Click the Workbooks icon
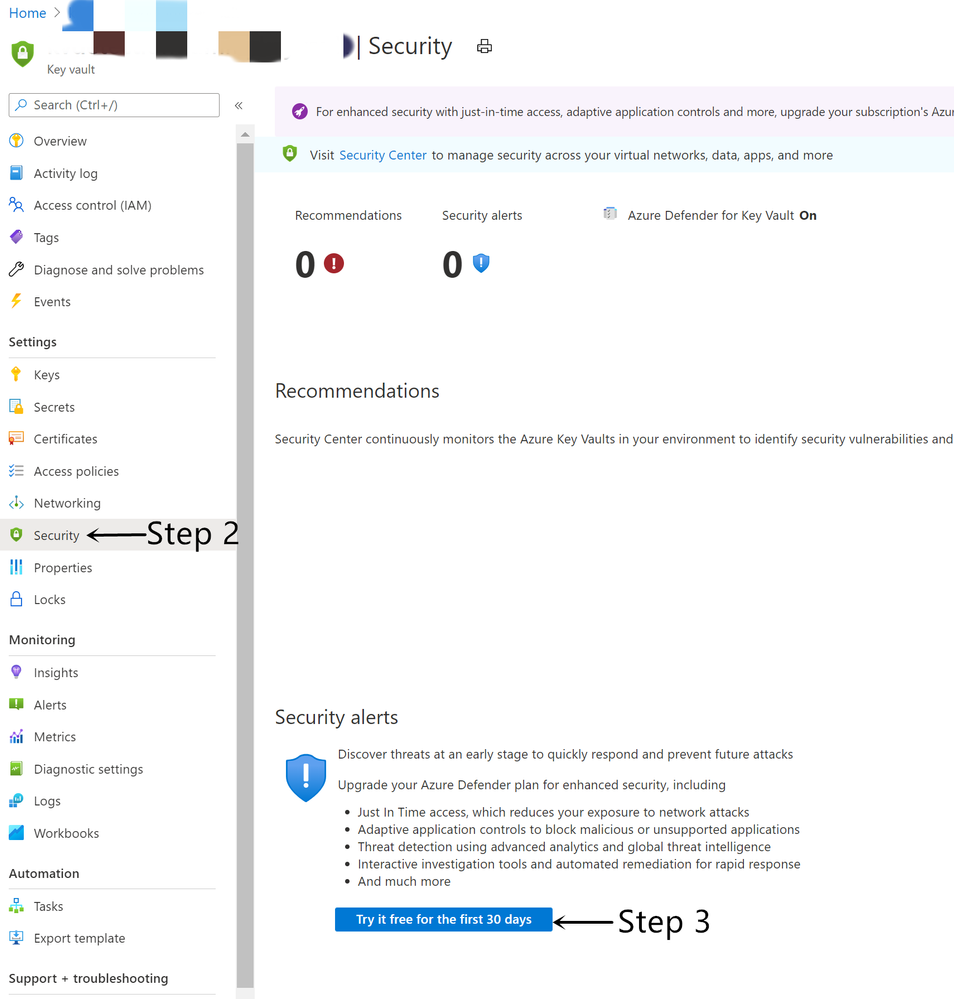This screenshot has width=954, height=999. [17, 833]
